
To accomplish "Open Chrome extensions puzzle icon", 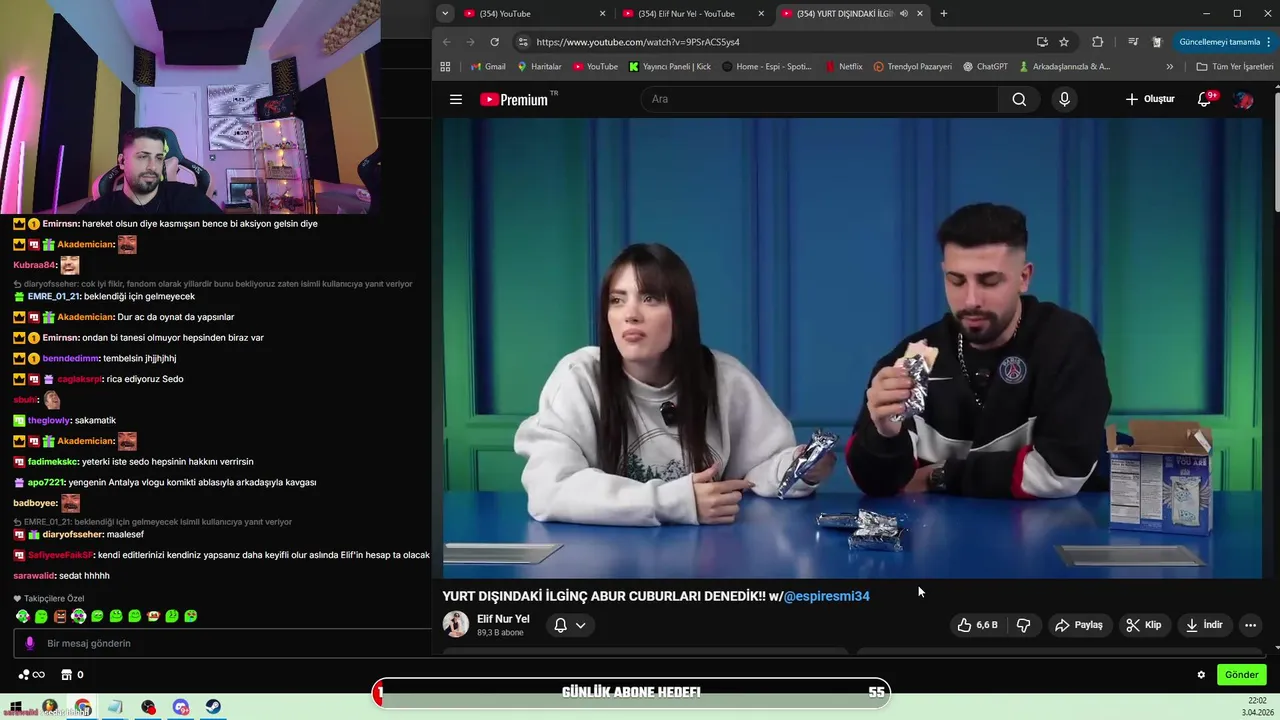I will 1097,42.
